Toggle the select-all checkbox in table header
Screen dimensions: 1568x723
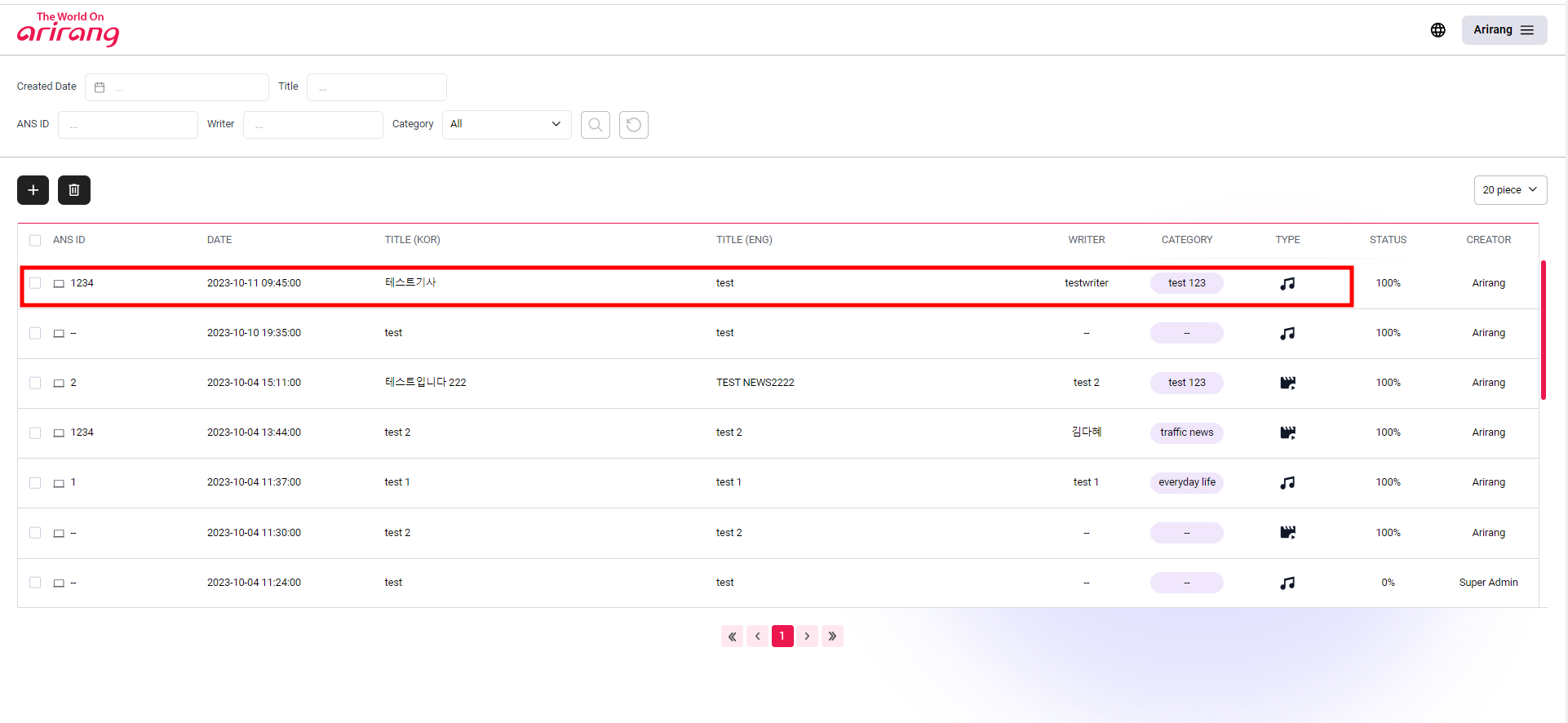[35, 241]
